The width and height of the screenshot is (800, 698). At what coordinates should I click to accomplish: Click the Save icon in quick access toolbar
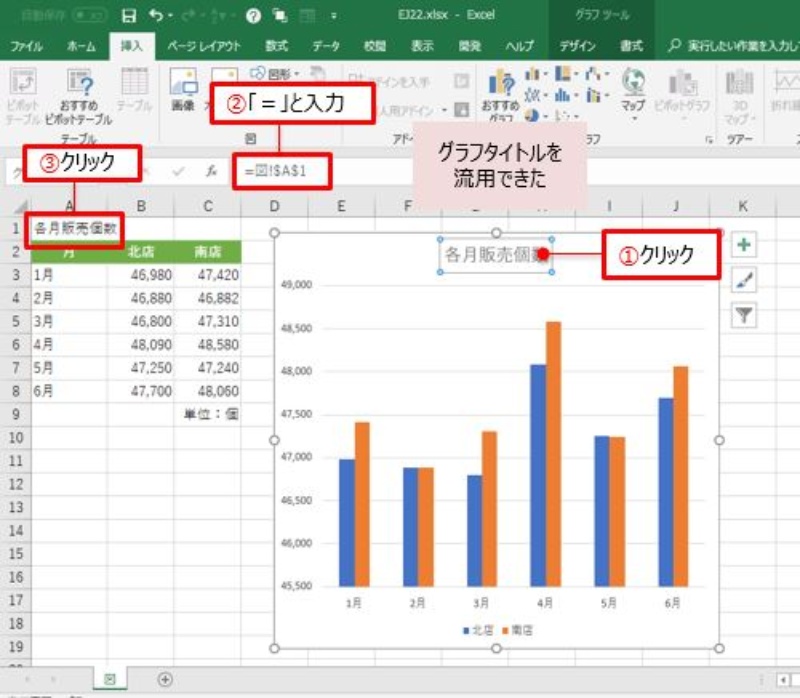128,16
